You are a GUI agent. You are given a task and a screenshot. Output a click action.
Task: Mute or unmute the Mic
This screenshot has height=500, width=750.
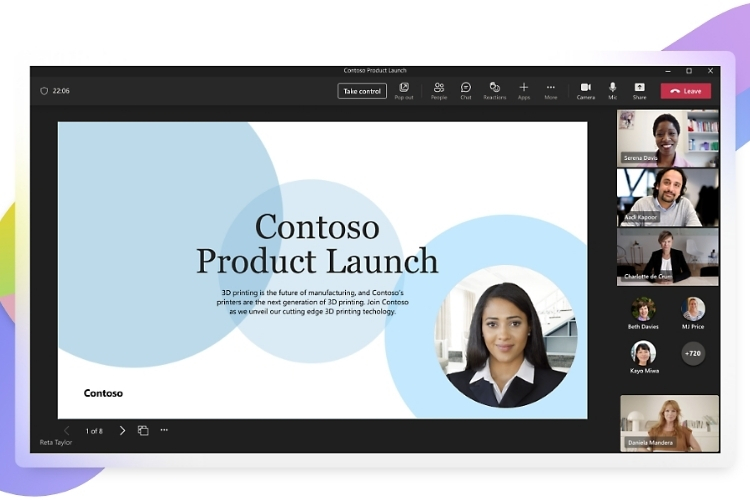612,90
